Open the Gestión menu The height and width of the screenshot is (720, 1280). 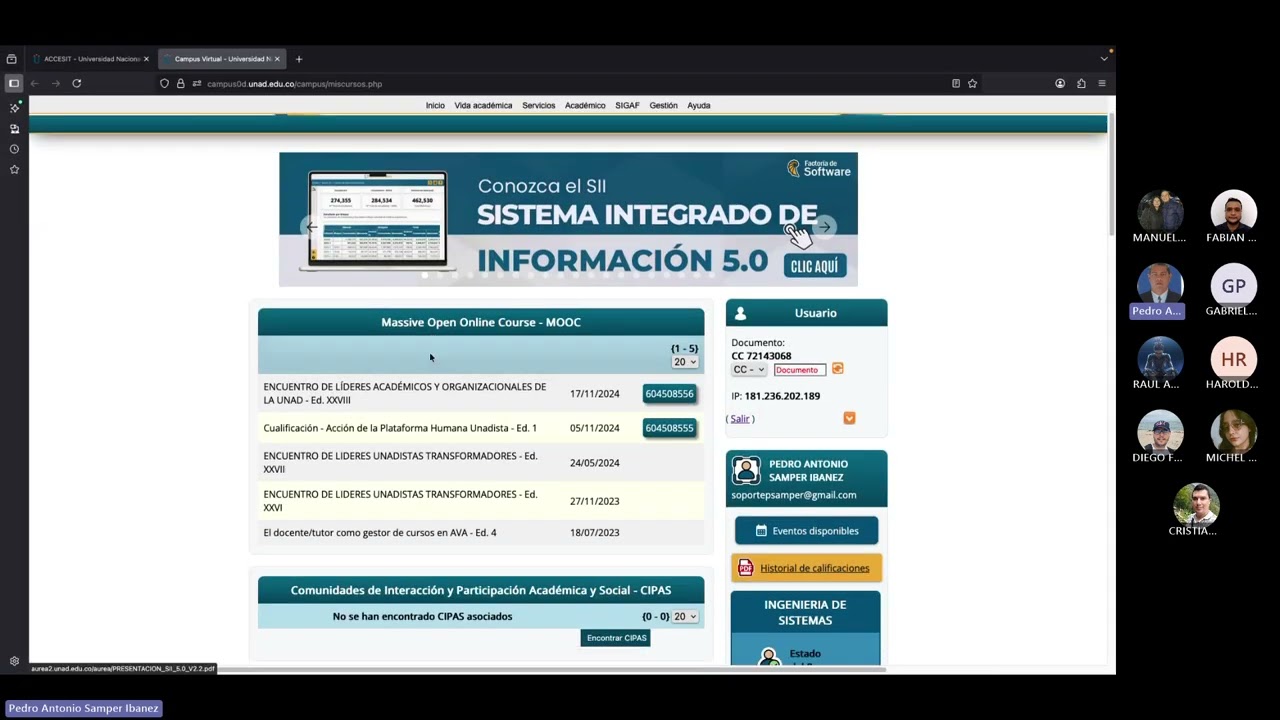(x=663, y=105)
